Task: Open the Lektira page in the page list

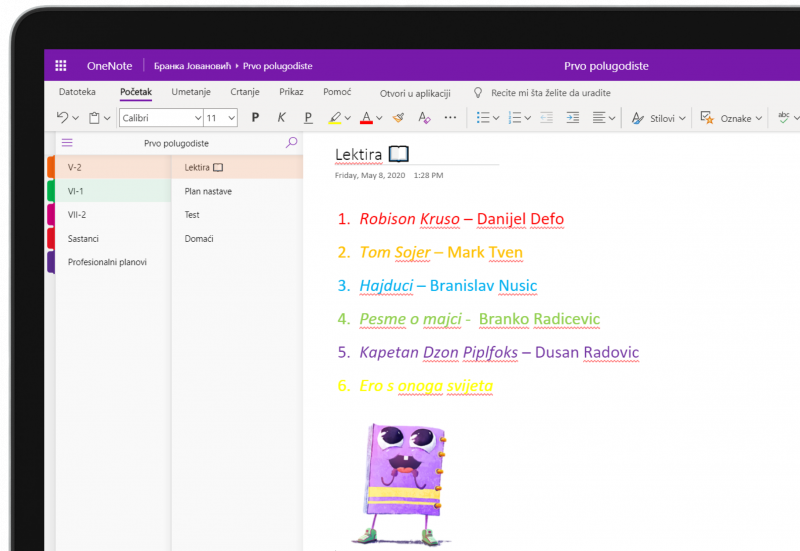Action: click(237, 167)
